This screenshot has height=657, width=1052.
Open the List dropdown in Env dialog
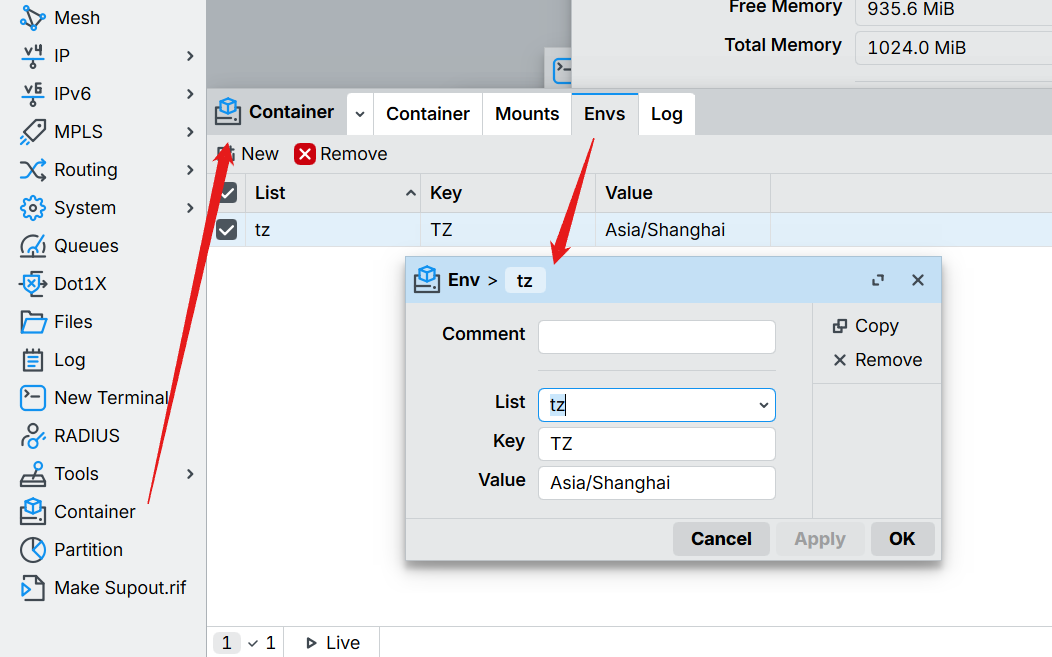(763, 405)
